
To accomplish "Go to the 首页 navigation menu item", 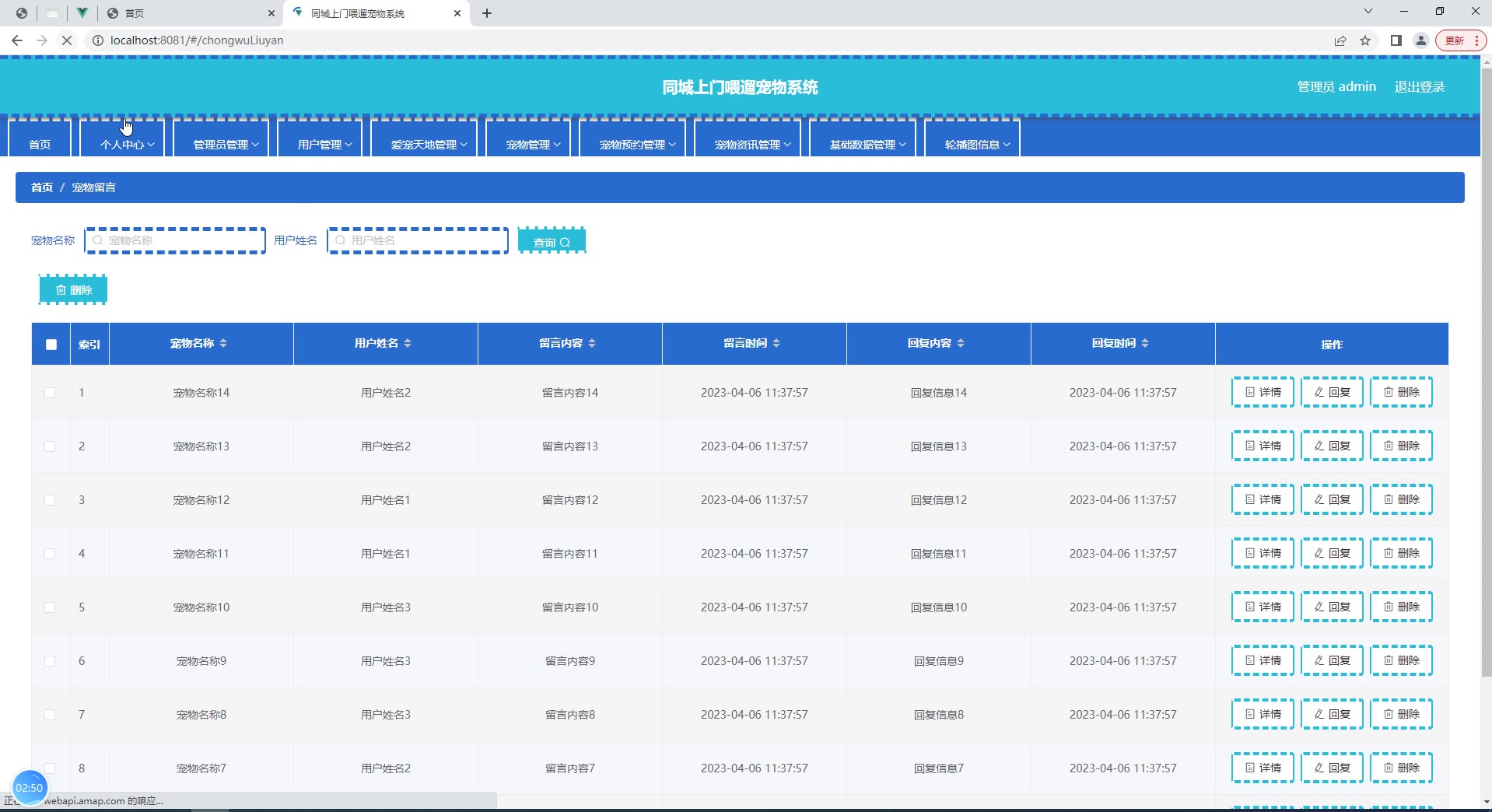I will [x=40, y=145].
